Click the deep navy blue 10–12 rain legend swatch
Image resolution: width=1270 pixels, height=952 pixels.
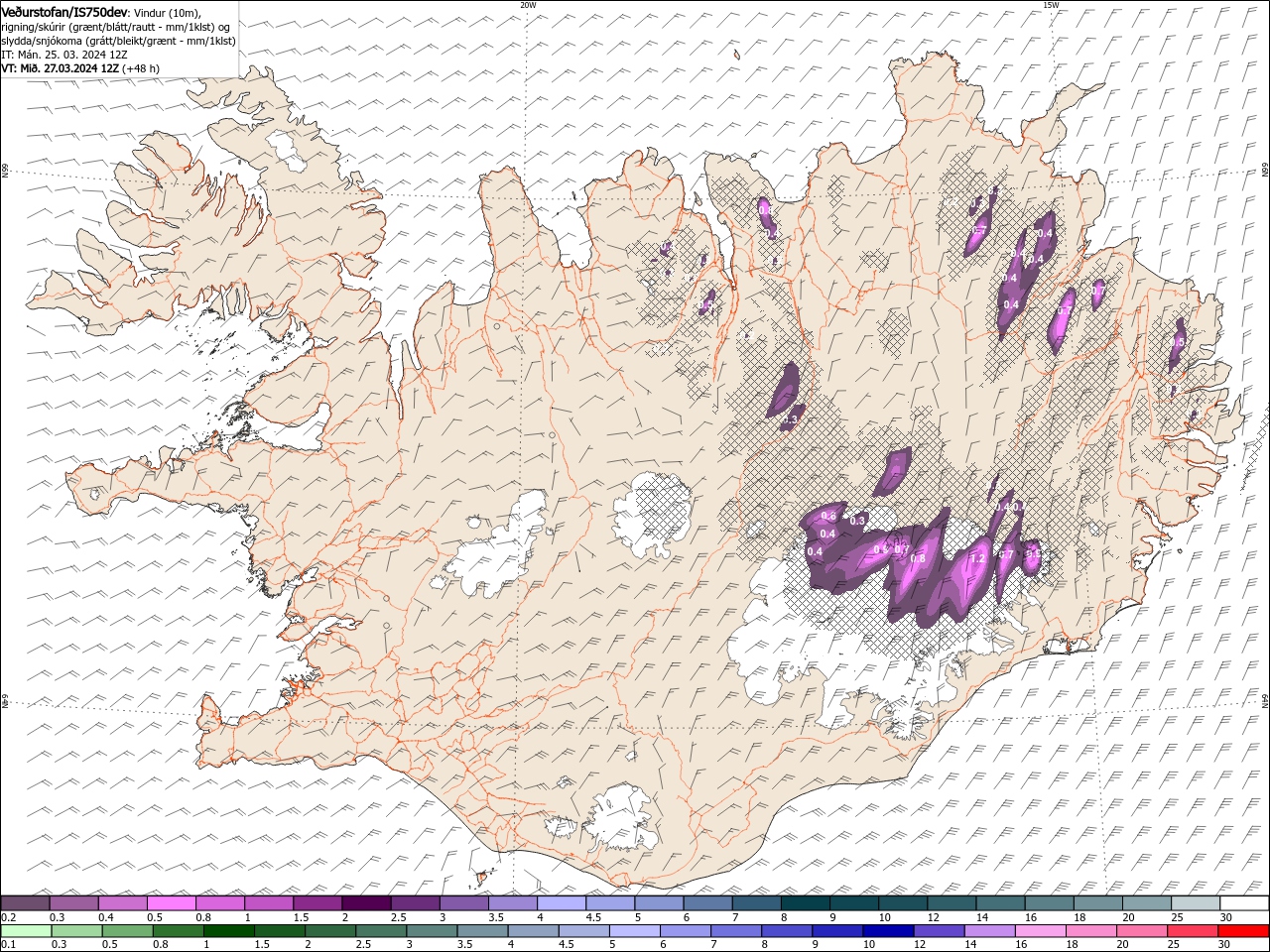click(888, 931)
